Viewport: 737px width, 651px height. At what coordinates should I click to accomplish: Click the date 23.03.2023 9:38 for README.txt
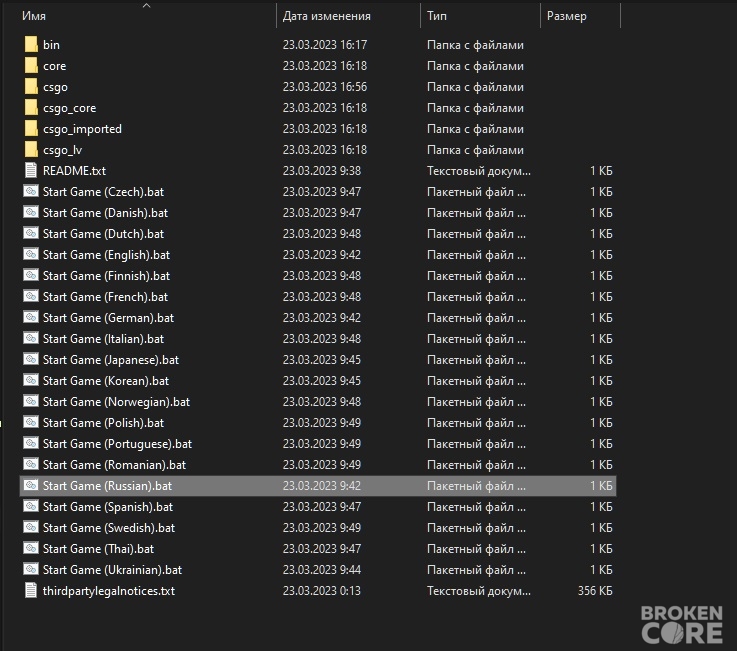322,171
